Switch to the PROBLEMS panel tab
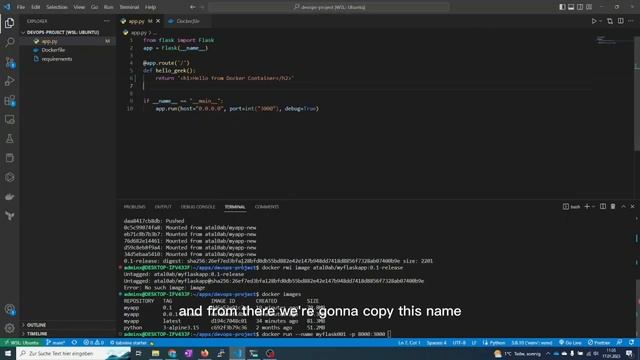This screenshot has height=360, width=640. coord(134,207)
